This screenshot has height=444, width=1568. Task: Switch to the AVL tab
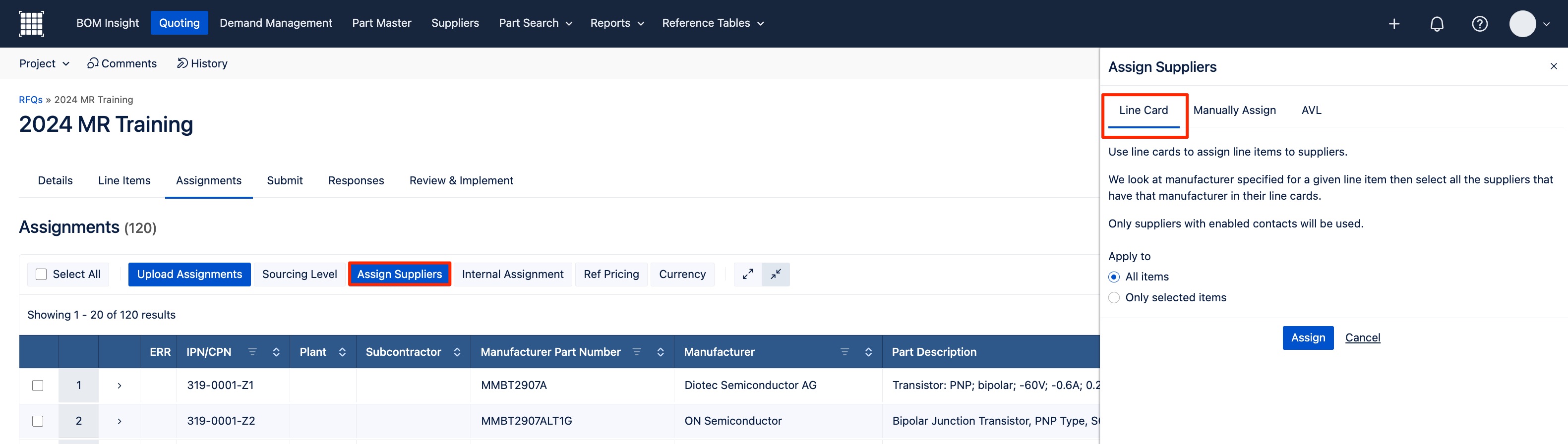tap(1311, 111)
